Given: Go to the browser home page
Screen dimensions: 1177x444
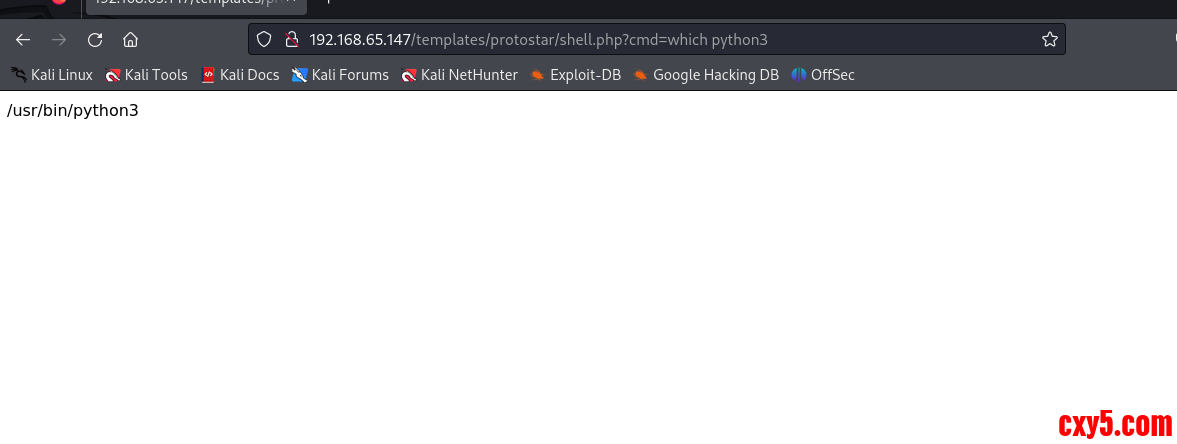Looking at the screenshot, I should tap(130, 40).
